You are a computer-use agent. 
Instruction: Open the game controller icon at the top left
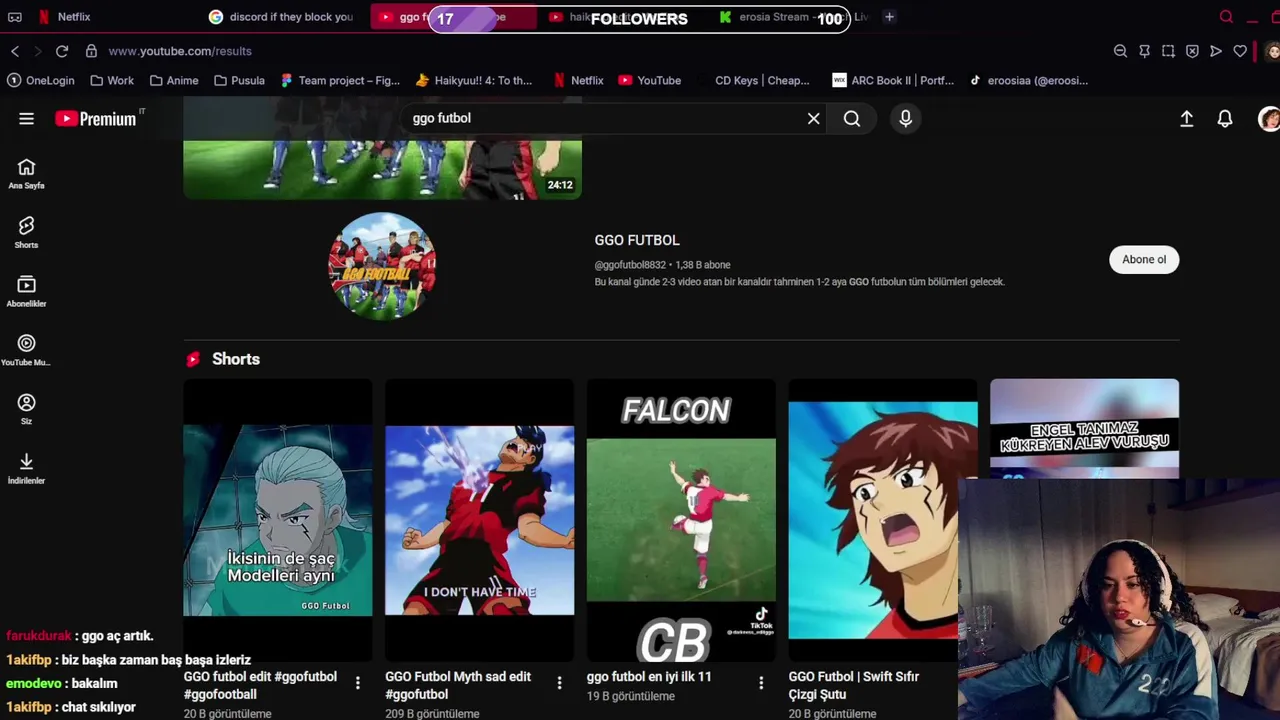pyautogui.click(x=14, y=17)
